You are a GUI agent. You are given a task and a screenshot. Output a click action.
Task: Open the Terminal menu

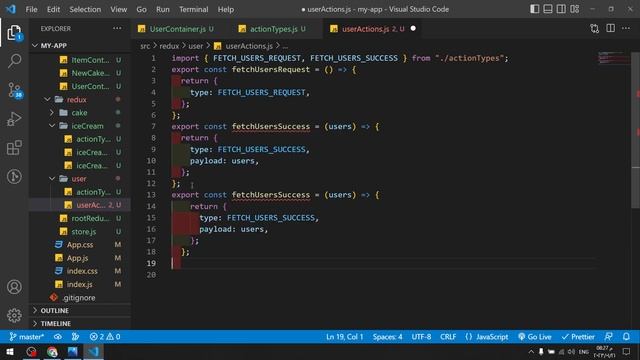click(x=193, y=9)
